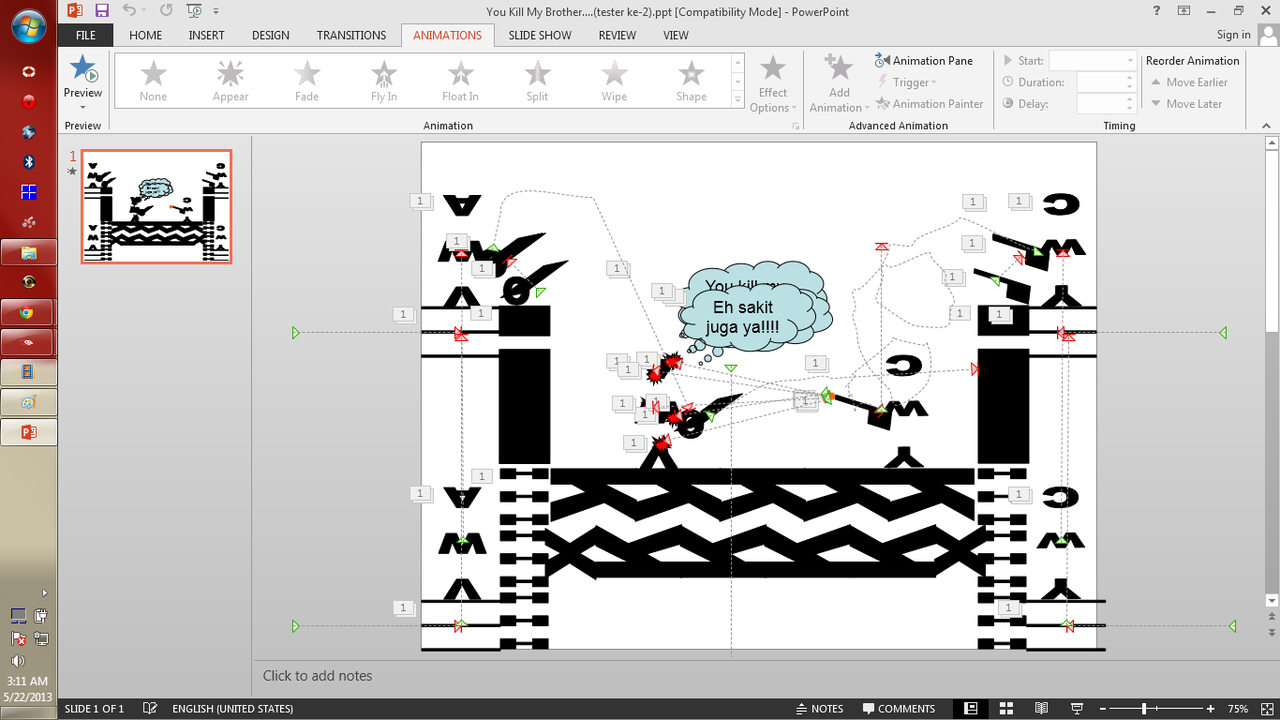Click the Redo/Repeat icon
The width and height of the screenshot is (1280, 720).
166,10
